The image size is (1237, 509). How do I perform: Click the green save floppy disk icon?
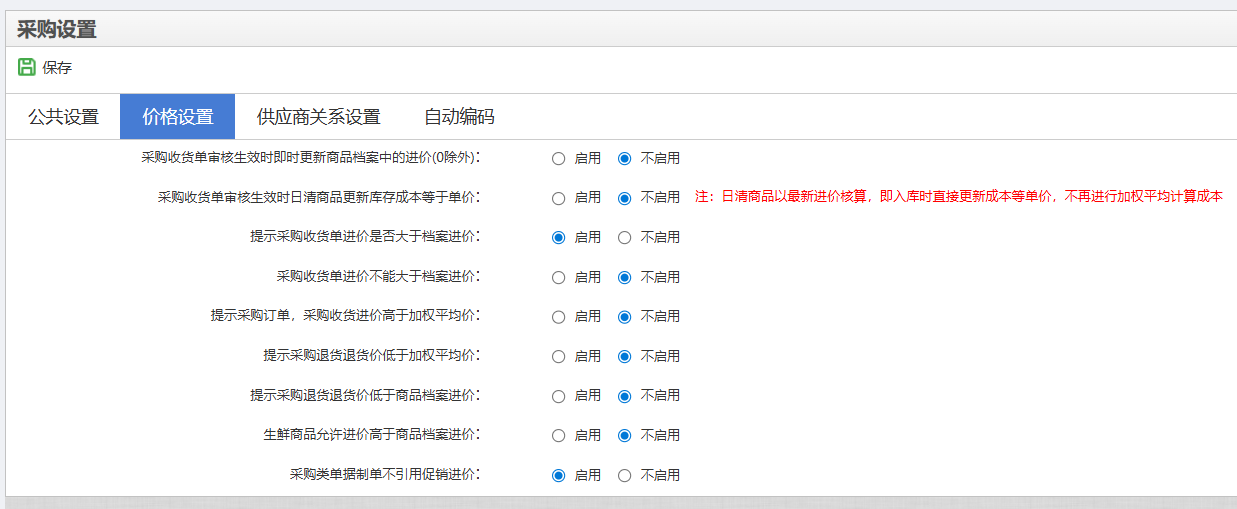point(27,68)
